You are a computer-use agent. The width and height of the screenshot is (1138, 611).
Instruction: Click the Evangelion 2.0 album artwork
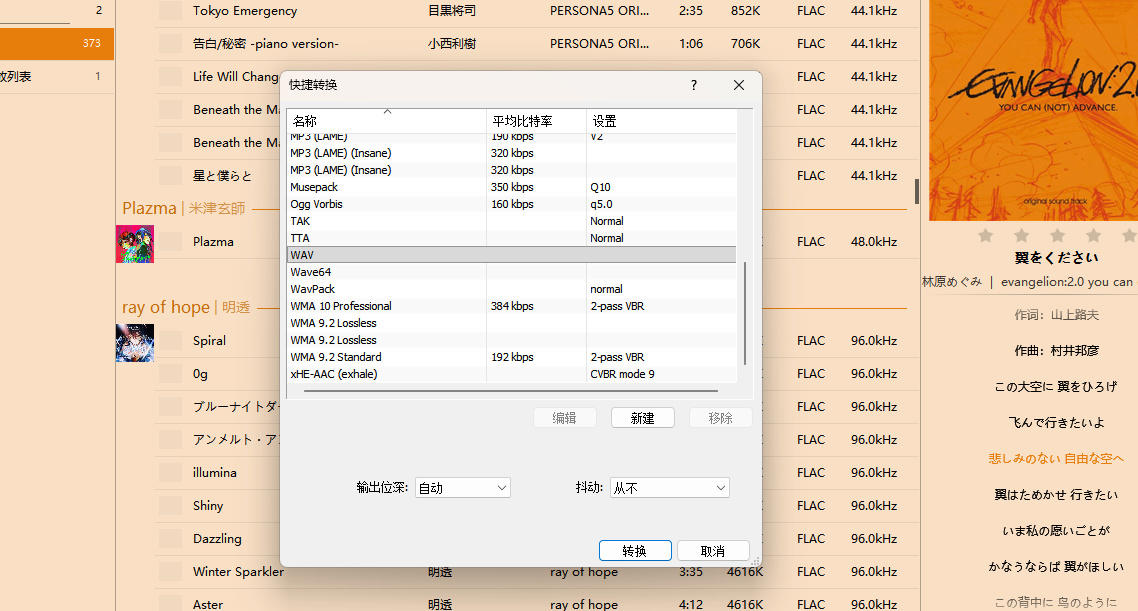point(1033,110)
